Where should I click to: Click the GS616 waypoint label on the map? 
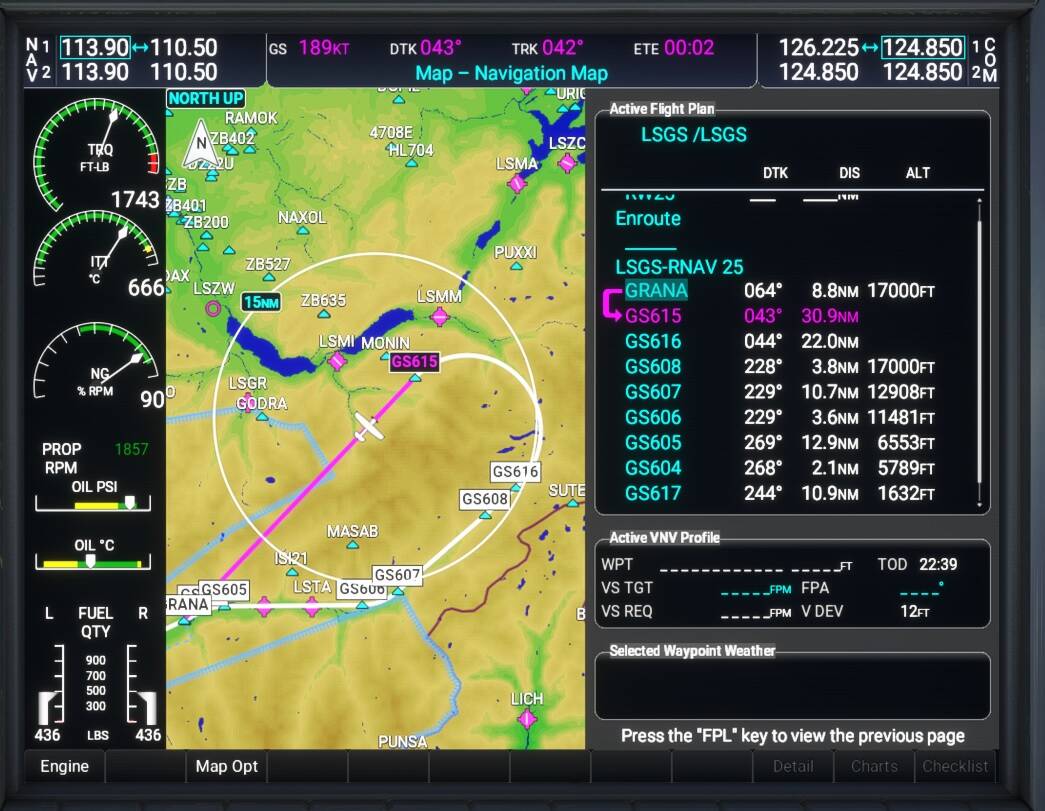click(515, 472)
